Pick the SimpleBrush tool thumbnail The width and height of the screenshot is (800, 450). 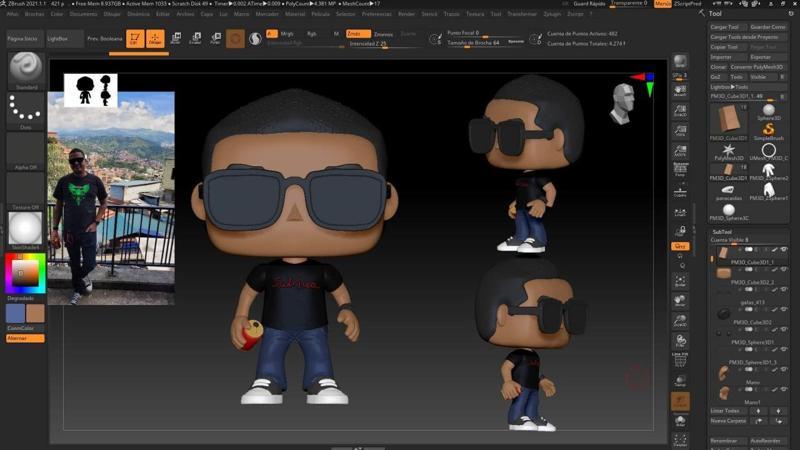(769, 130)
